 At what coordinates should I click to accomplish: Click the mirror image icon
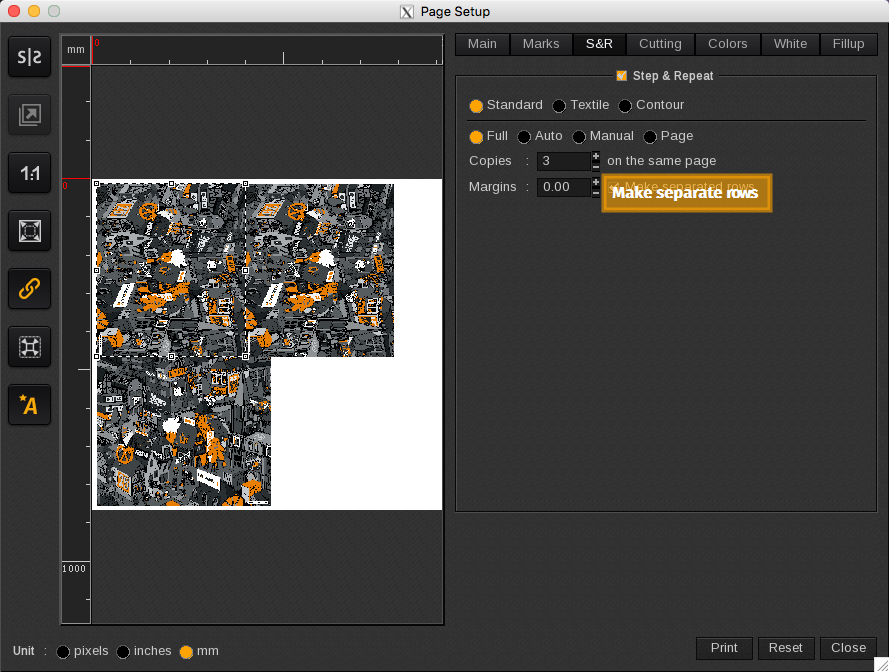(x=30, y=58)
